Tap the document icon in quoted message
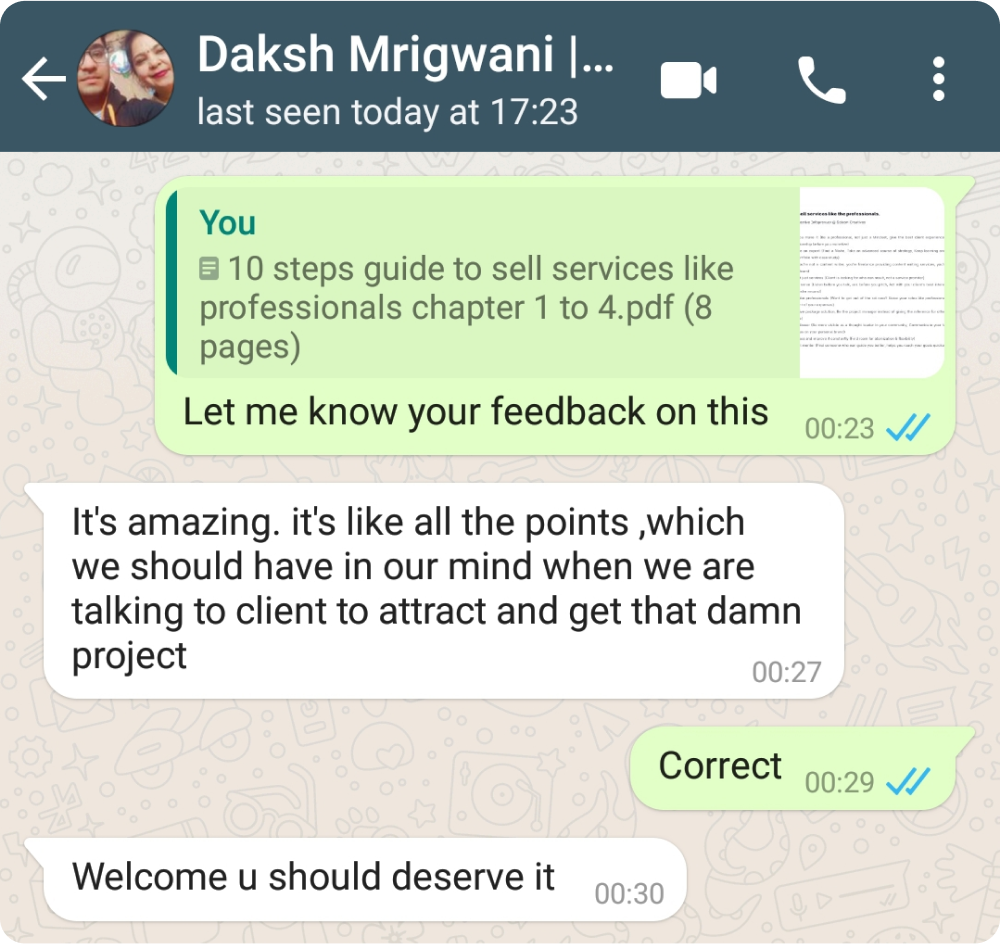1000x944 pixels. [209, 269]
